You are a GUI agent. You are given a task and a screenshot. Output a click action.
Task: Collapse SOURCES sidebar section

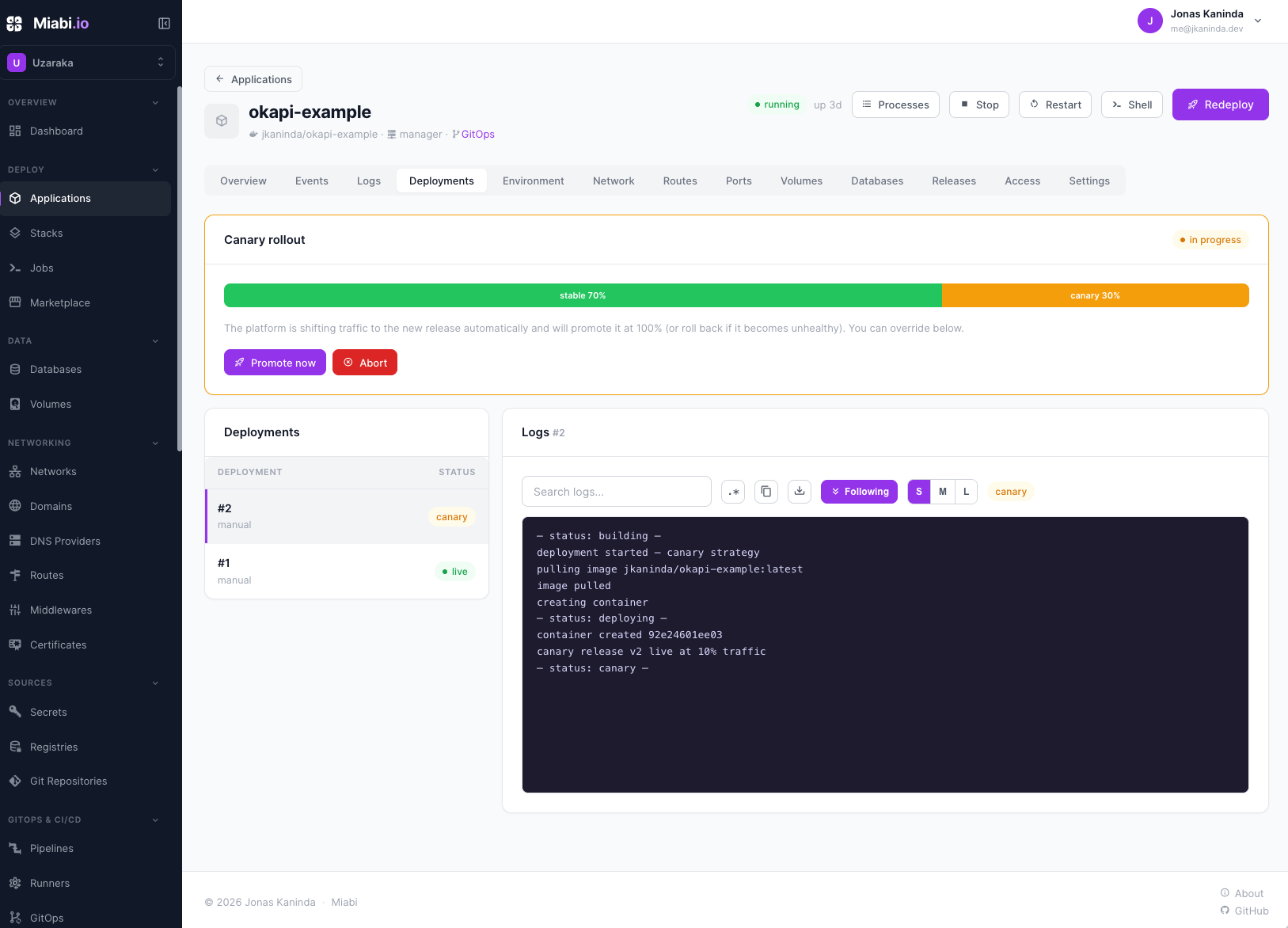155,683
